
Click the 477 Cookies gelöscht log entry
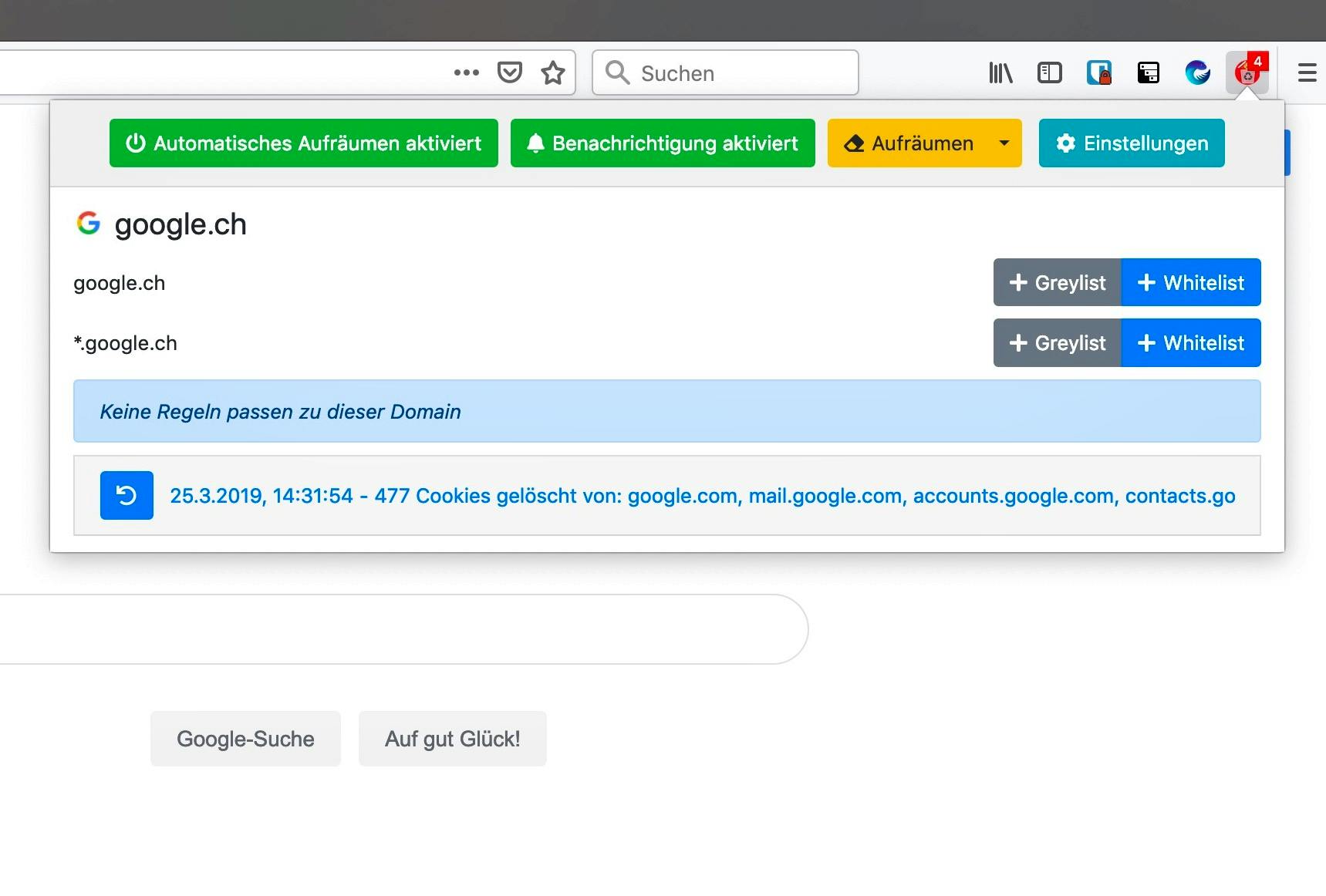click(x=702, y=495)
